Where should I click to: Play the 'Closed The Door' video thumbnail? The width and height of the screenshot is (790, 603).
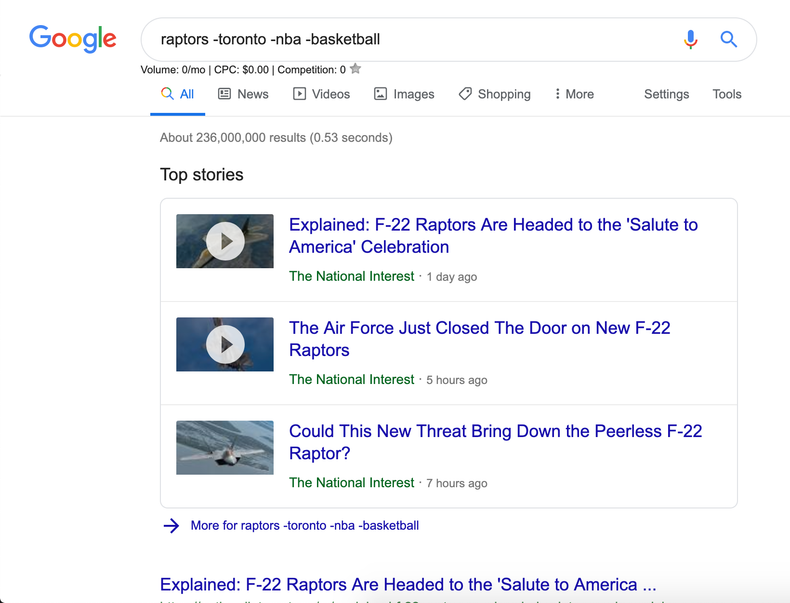click(225, 344)
